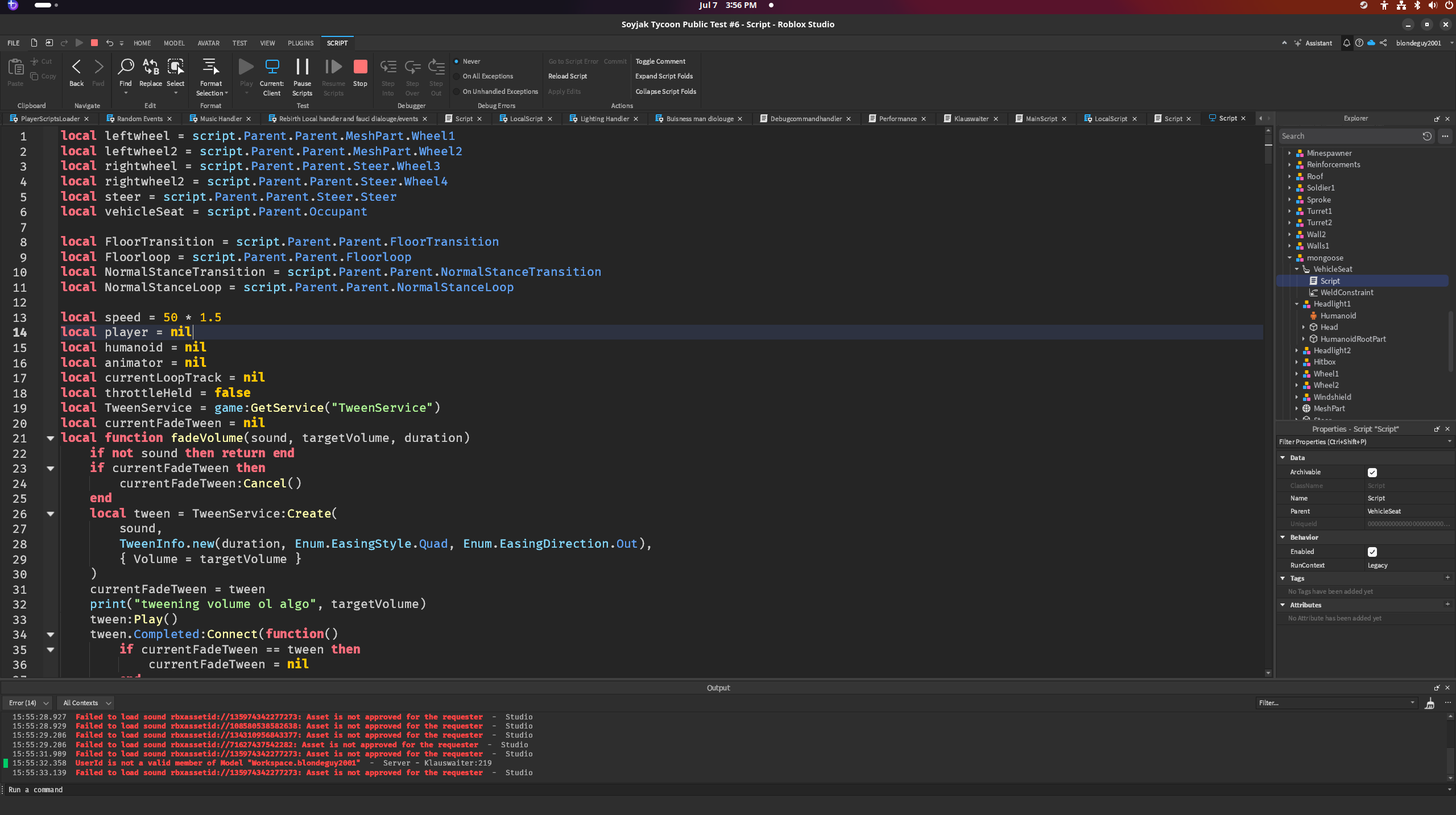
Task: Click the Explorer search history icon
Action: (x=1427, y=136)
